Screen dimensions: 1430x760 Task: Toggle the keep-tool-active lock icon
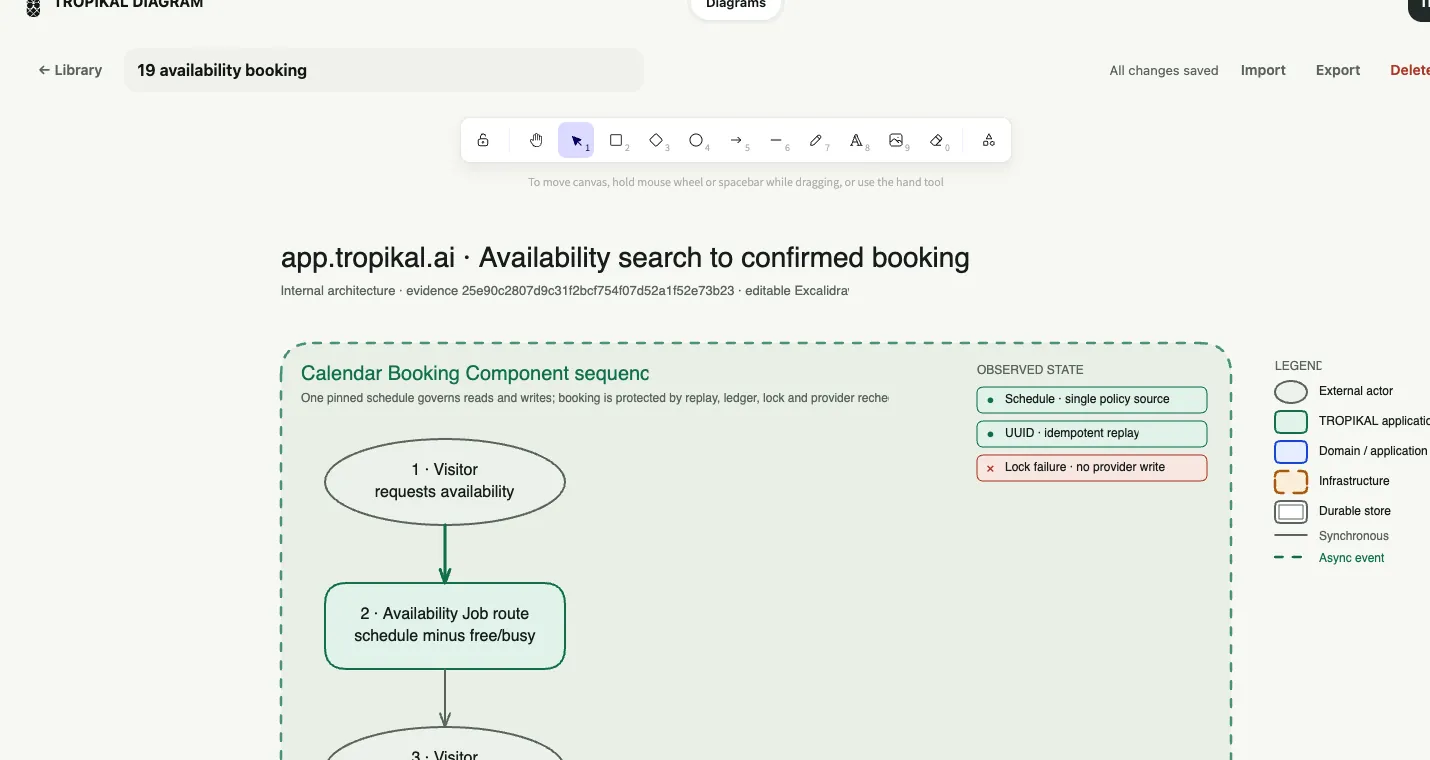click(483, 140)
